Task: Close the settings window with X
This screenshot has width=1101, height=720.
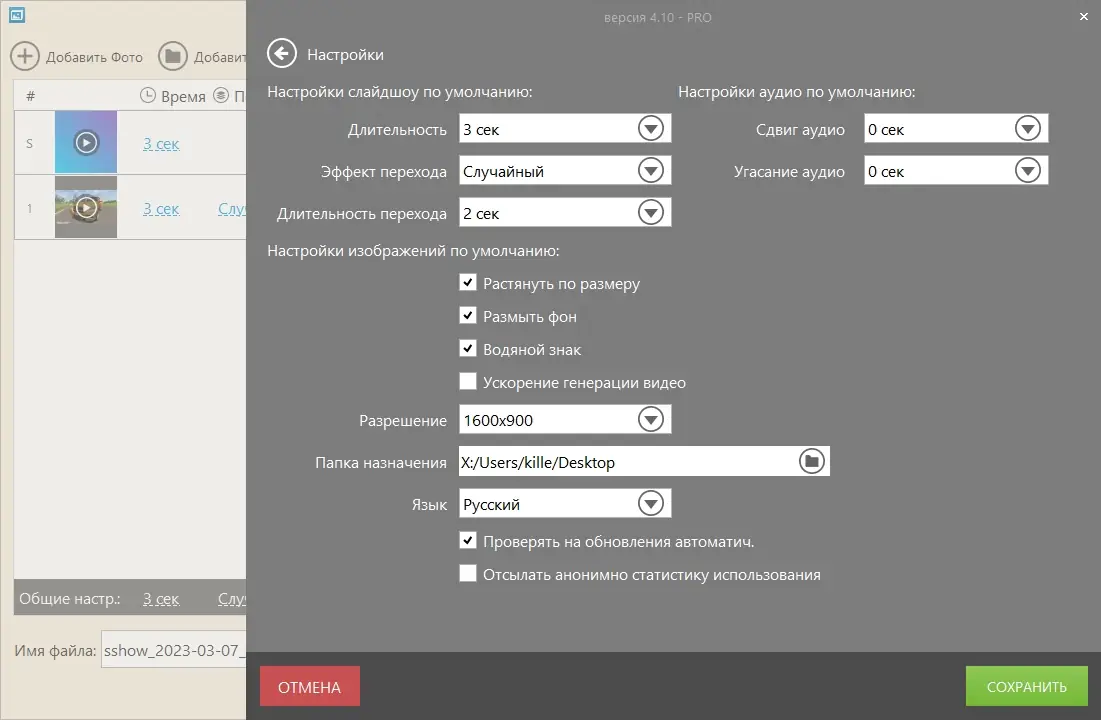Action: tap(1083, 17)
